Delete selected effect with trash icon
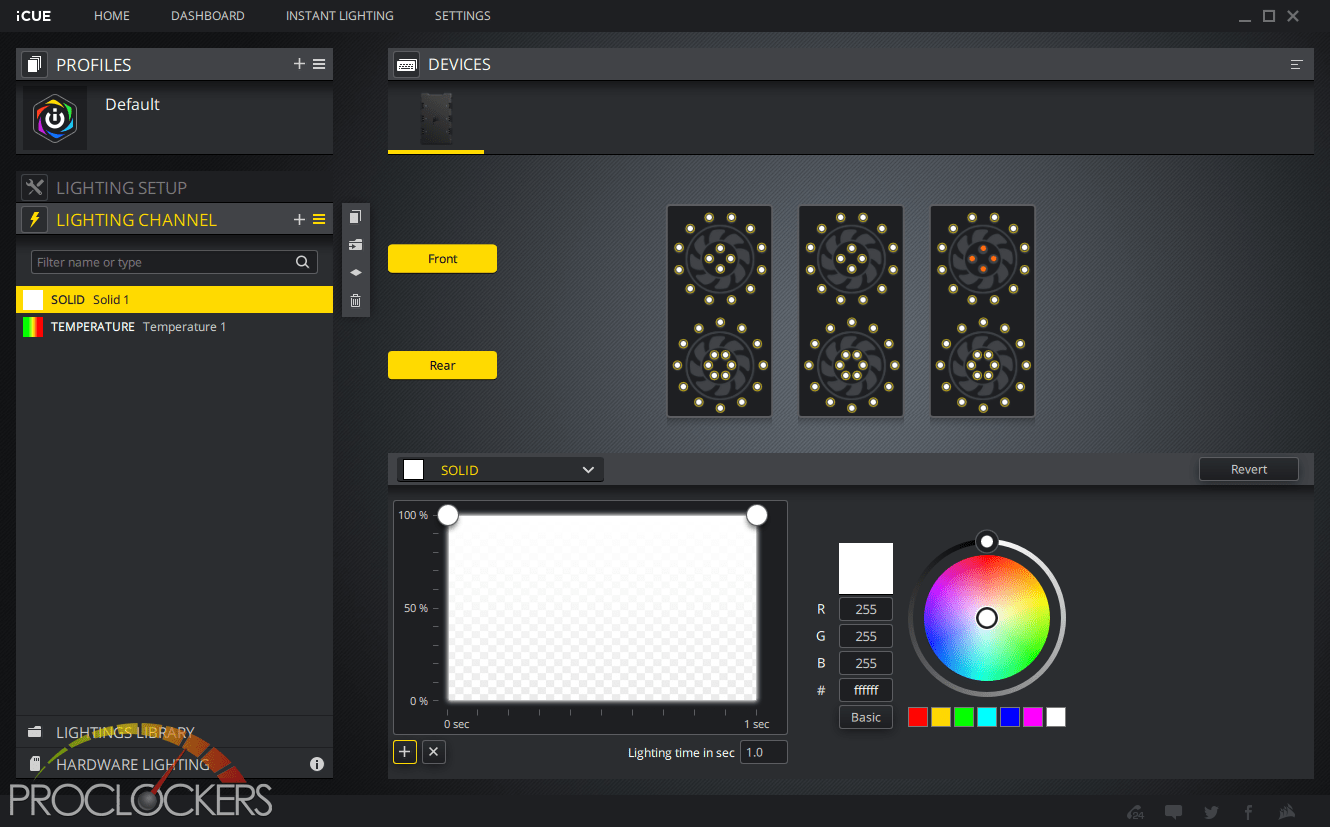Screen dimensions: 1330x827 [x=355, y=300]
